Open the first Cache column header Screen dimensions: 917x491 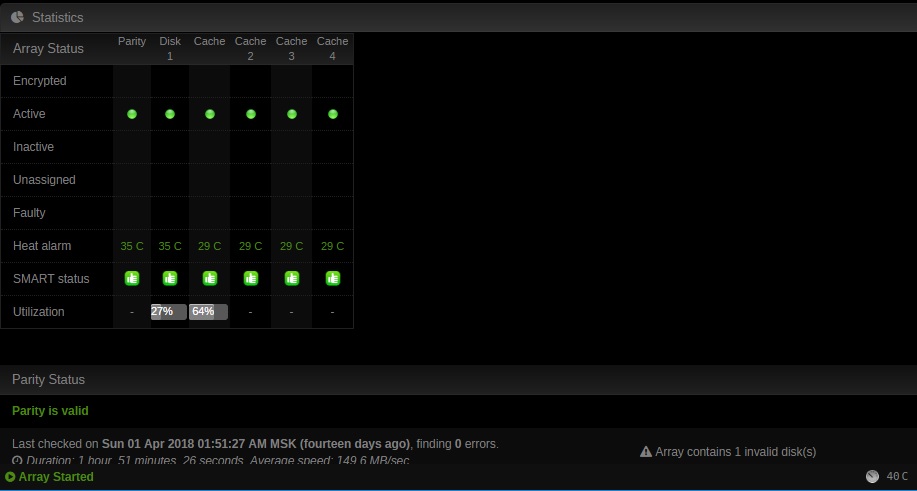209,42
